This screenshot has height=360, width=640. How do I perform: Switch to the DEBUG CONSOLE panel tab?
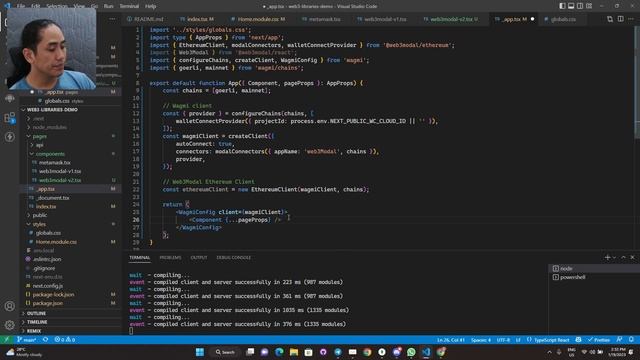pos(233,258)
